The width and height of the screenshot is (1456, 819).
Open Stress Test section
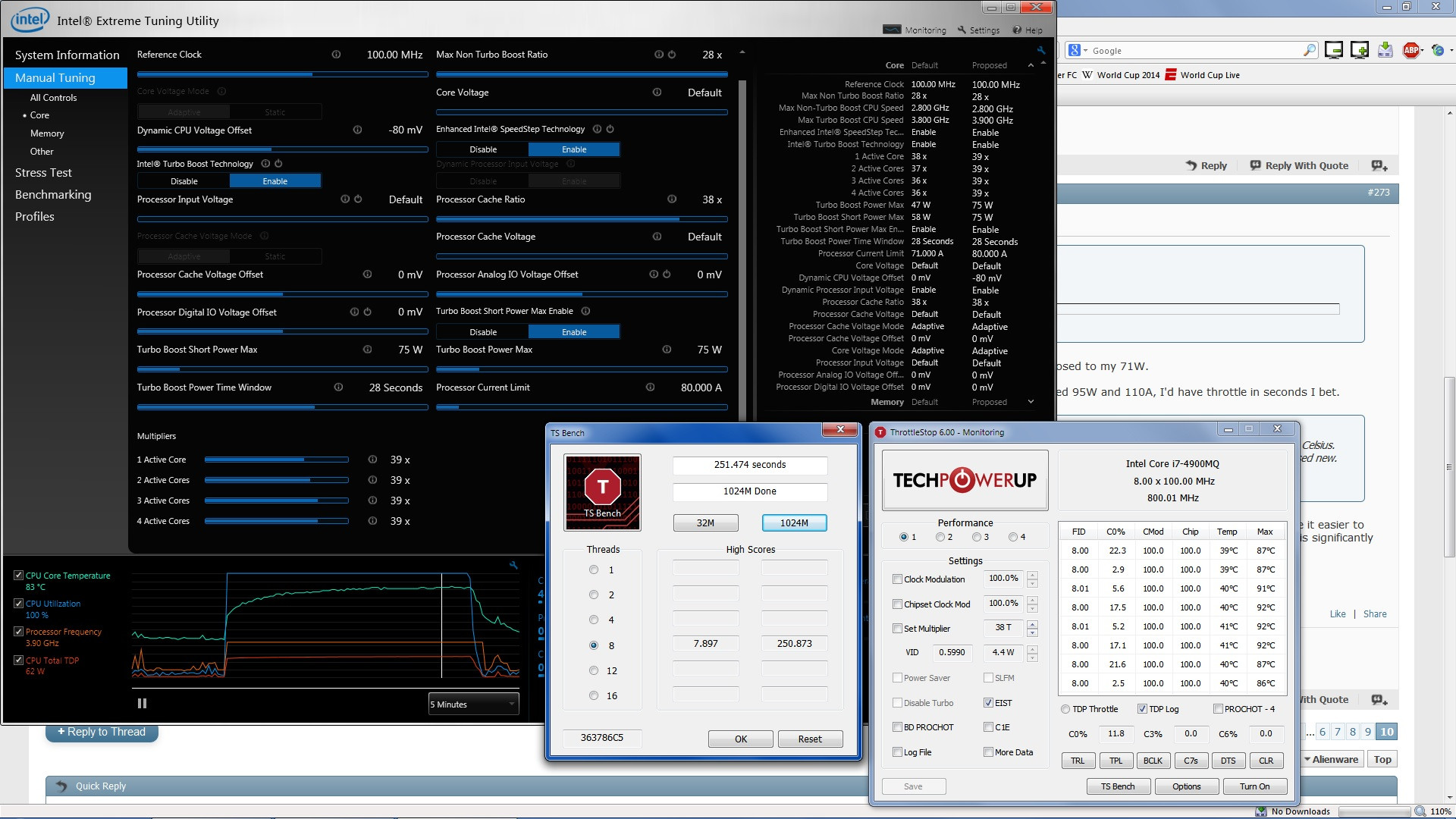click(x=43, y=173)
